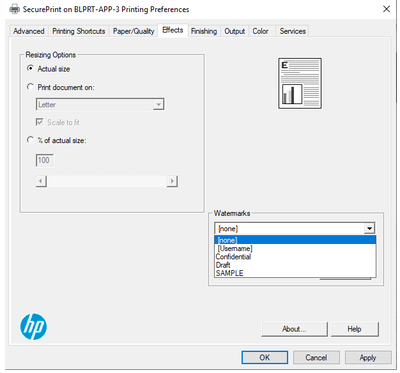Click the OK button

(265, 357)
